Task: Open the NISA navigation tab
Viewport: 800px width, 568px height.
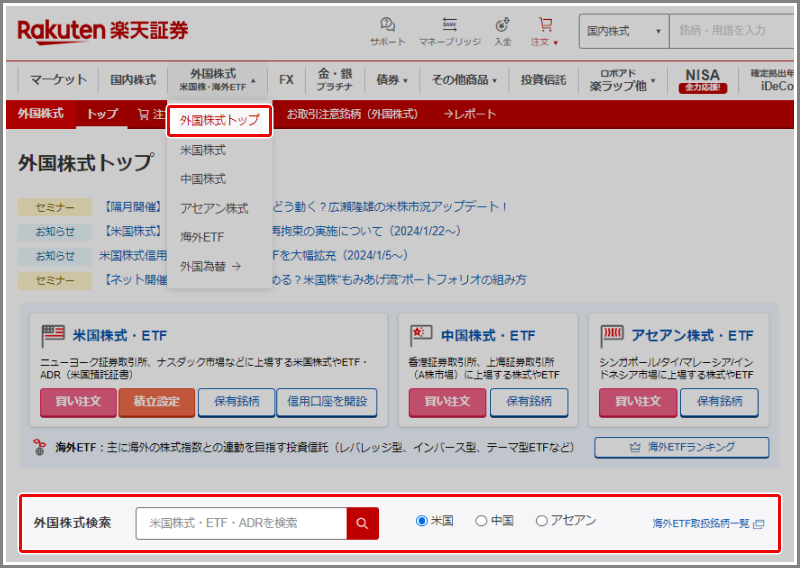Action: pyautogui.click(x=703, y=81)
